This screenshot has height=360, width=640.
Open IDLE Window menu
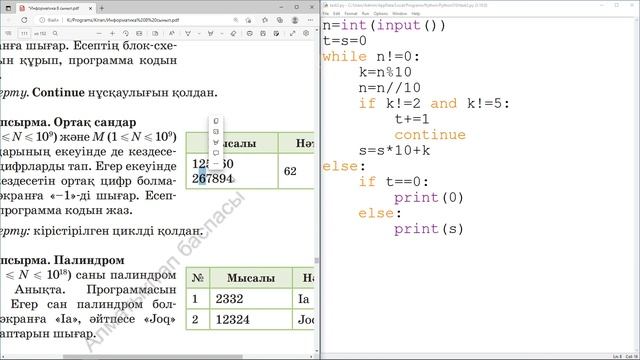coord(400,13)
